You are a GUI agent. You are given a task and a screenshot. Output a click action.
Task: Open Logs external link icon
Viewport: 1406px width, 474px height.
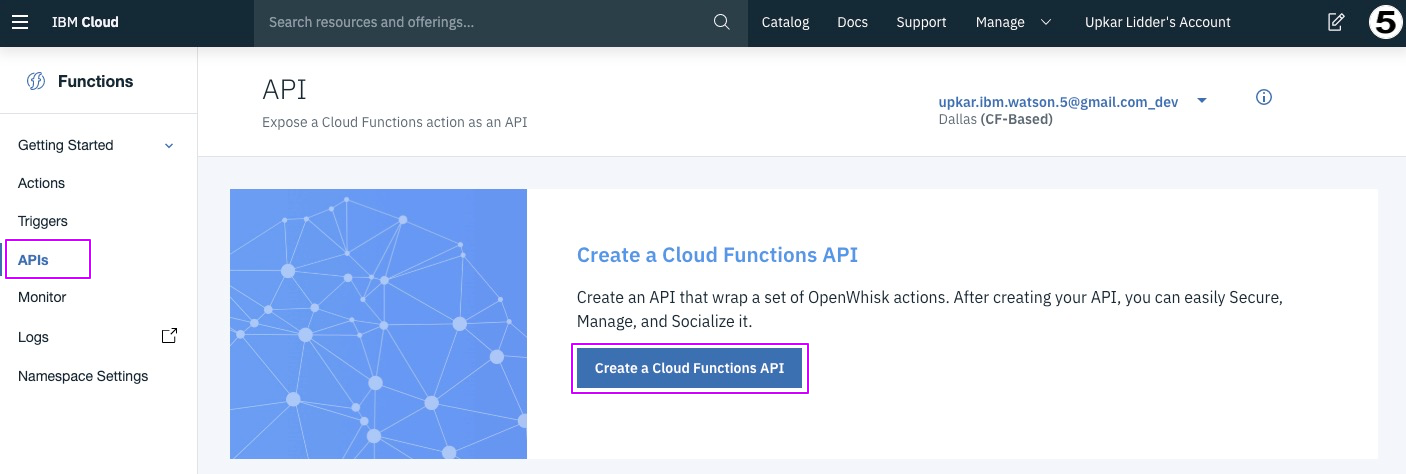coord(169,336)
